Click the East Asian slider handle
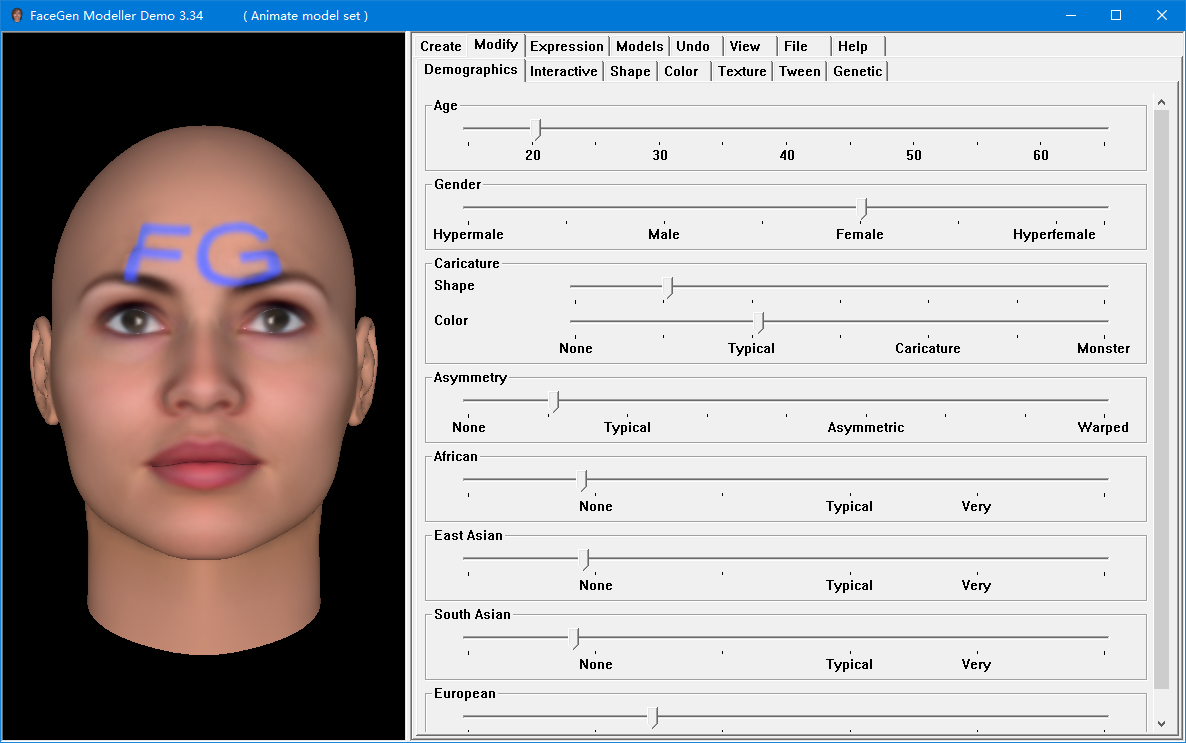The image size is (1186, 743). click(x=585, y=559)
